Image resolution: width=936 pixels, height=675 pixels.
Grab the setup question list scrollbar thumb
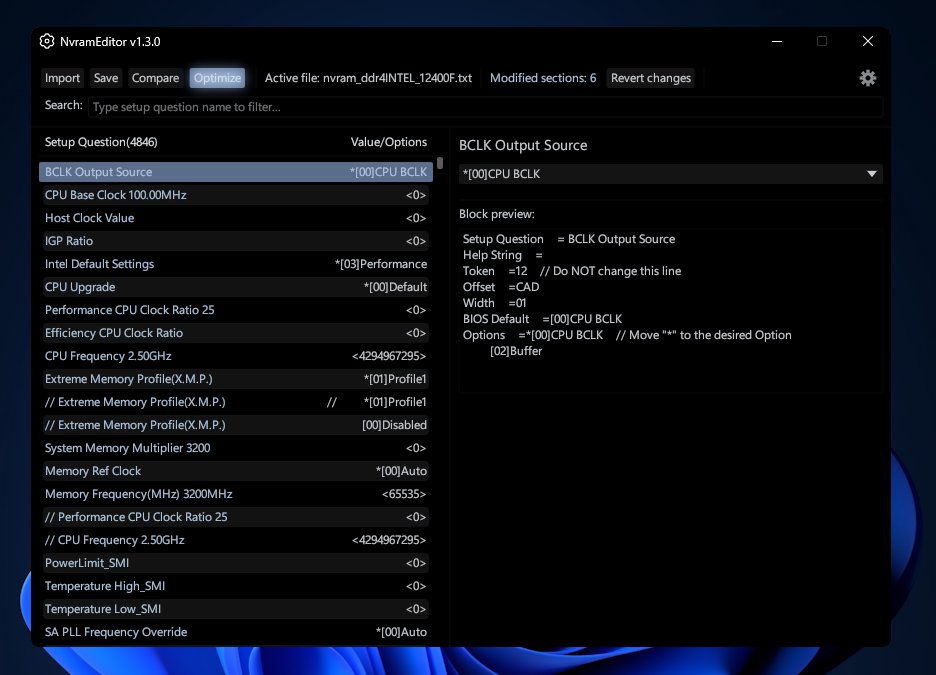(440, 163)
